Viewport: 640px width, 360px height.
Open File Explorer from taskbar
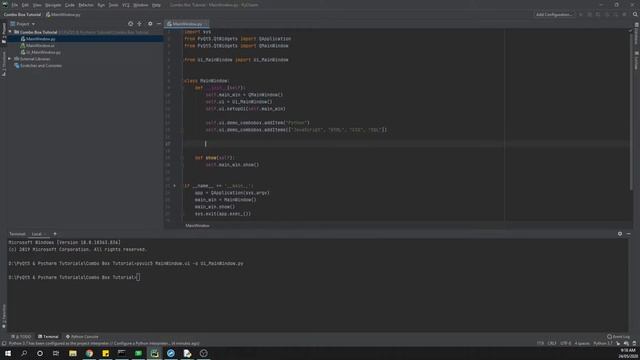pyautogui.click(x=73, y=353)
